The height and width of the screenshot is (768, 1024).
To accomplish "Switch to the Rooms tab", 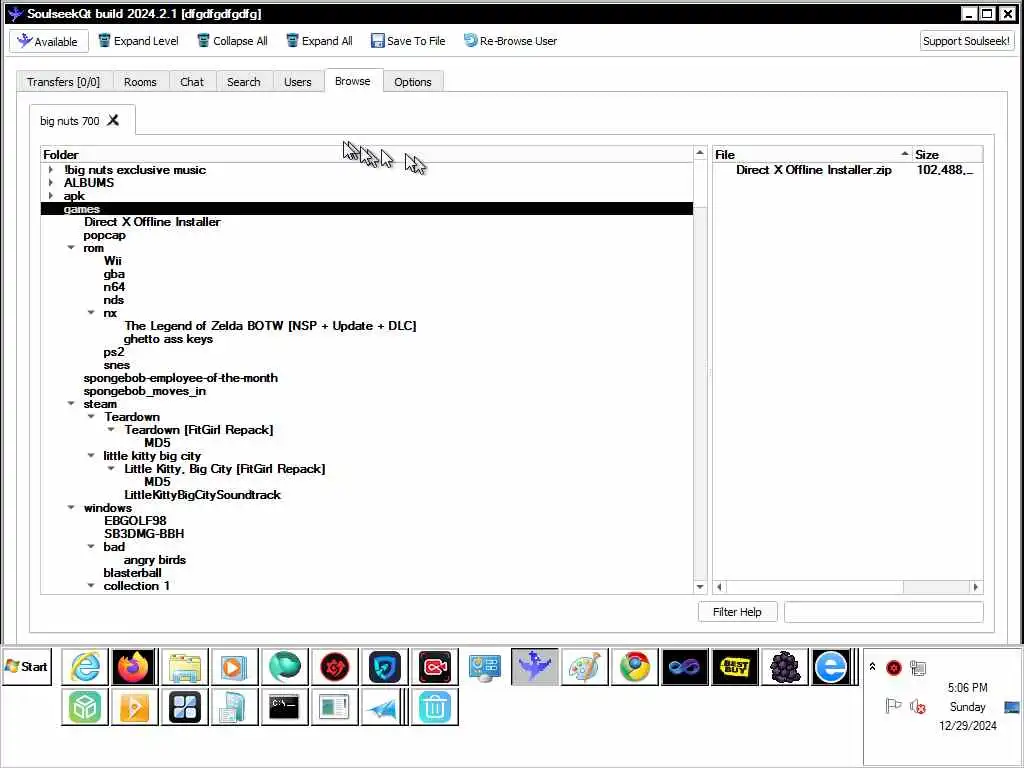I will point(140,82).
